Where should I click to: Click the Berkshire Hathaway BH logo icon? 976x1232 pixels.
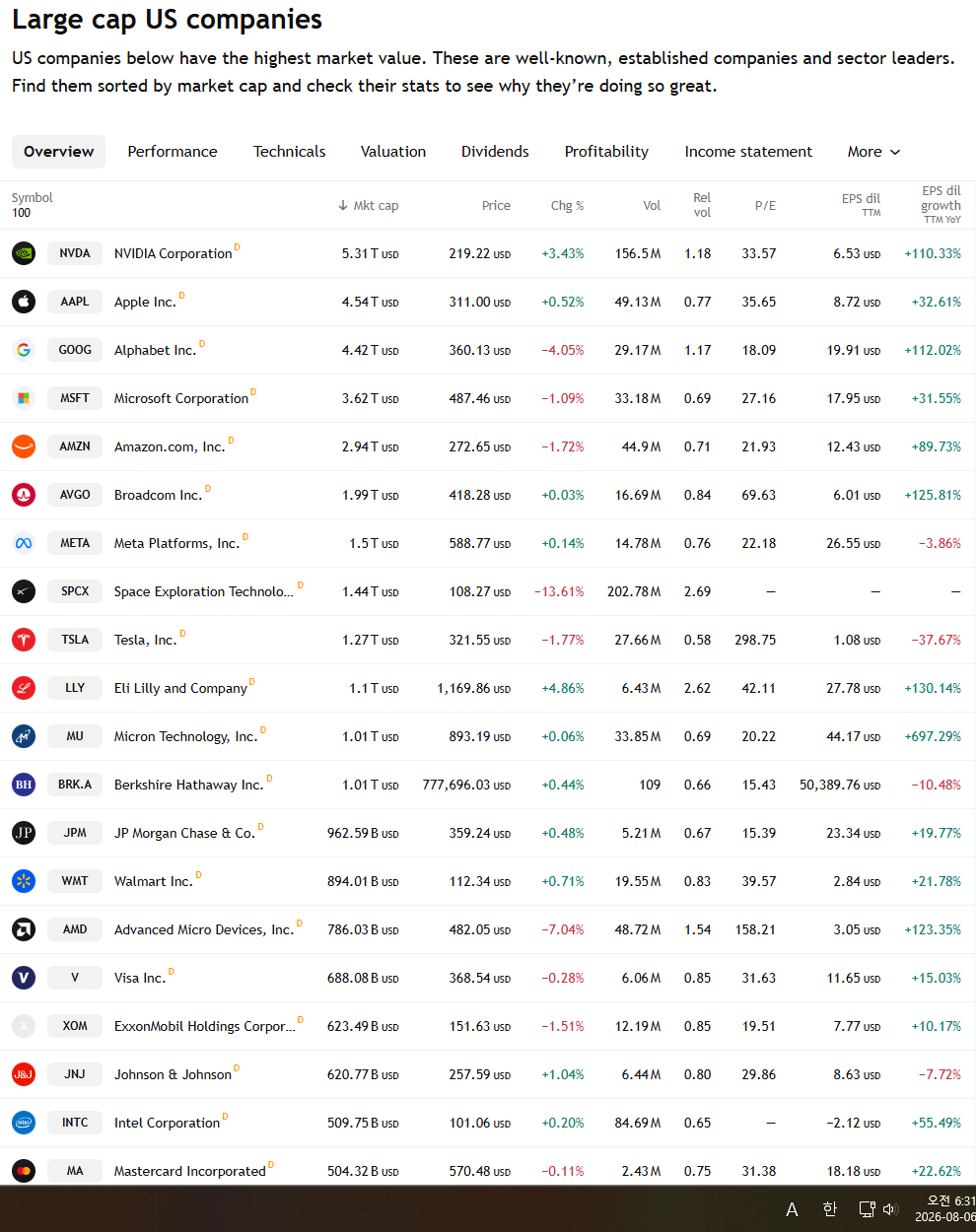coord(24,785)
